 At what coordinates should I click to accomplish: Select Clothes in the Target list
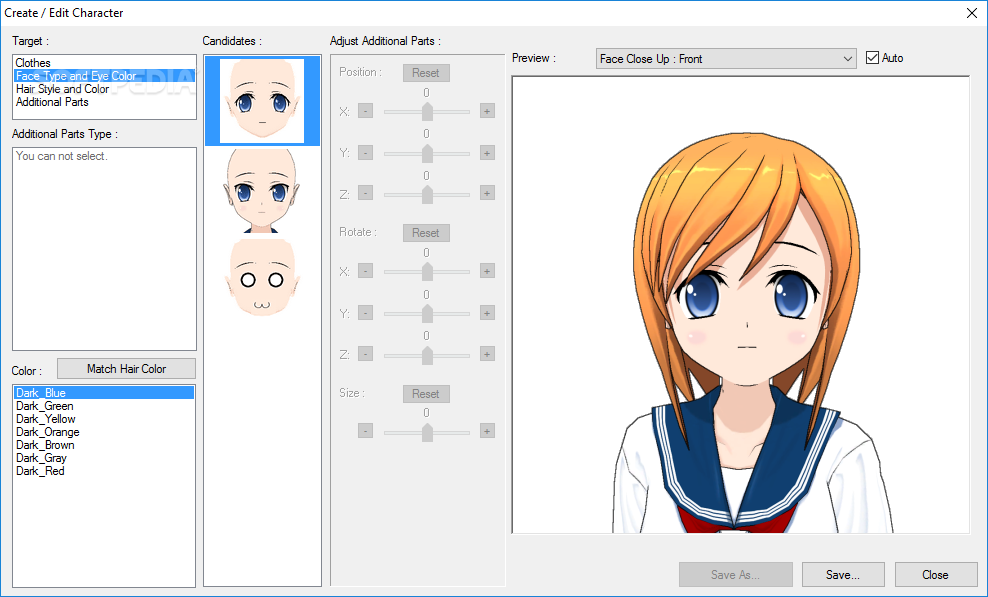[x=104, y=63]
